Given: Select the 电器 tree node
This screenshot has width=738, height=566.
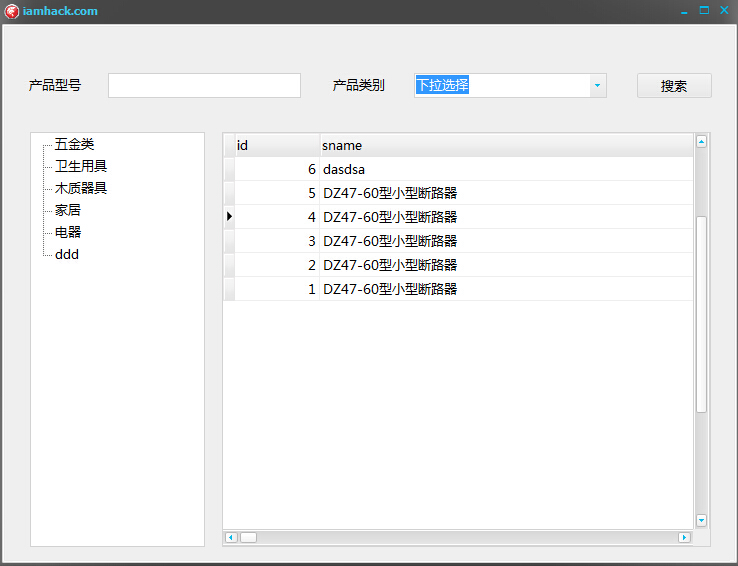Looking at the screenshot, I should coord(68,232).
